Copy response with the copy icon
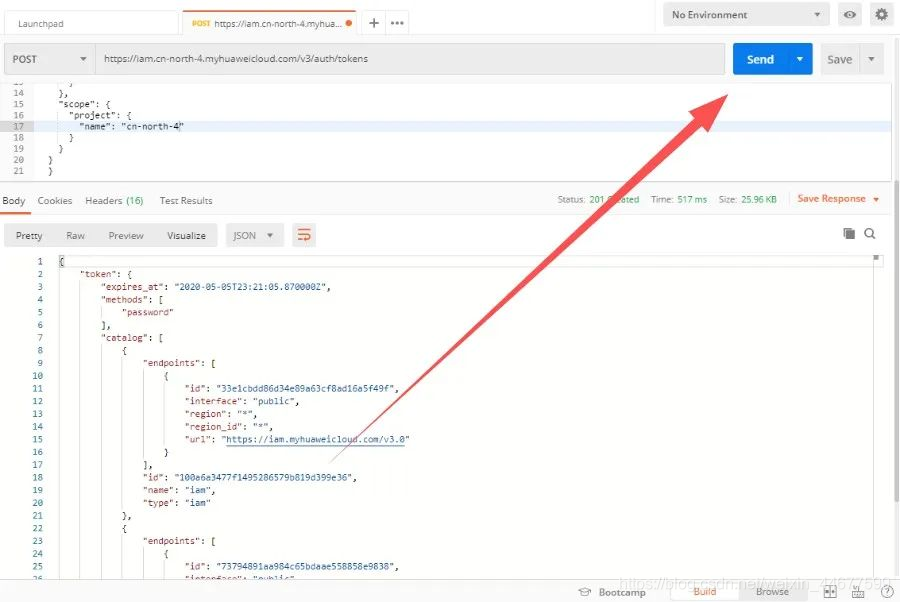 (848, 233)
